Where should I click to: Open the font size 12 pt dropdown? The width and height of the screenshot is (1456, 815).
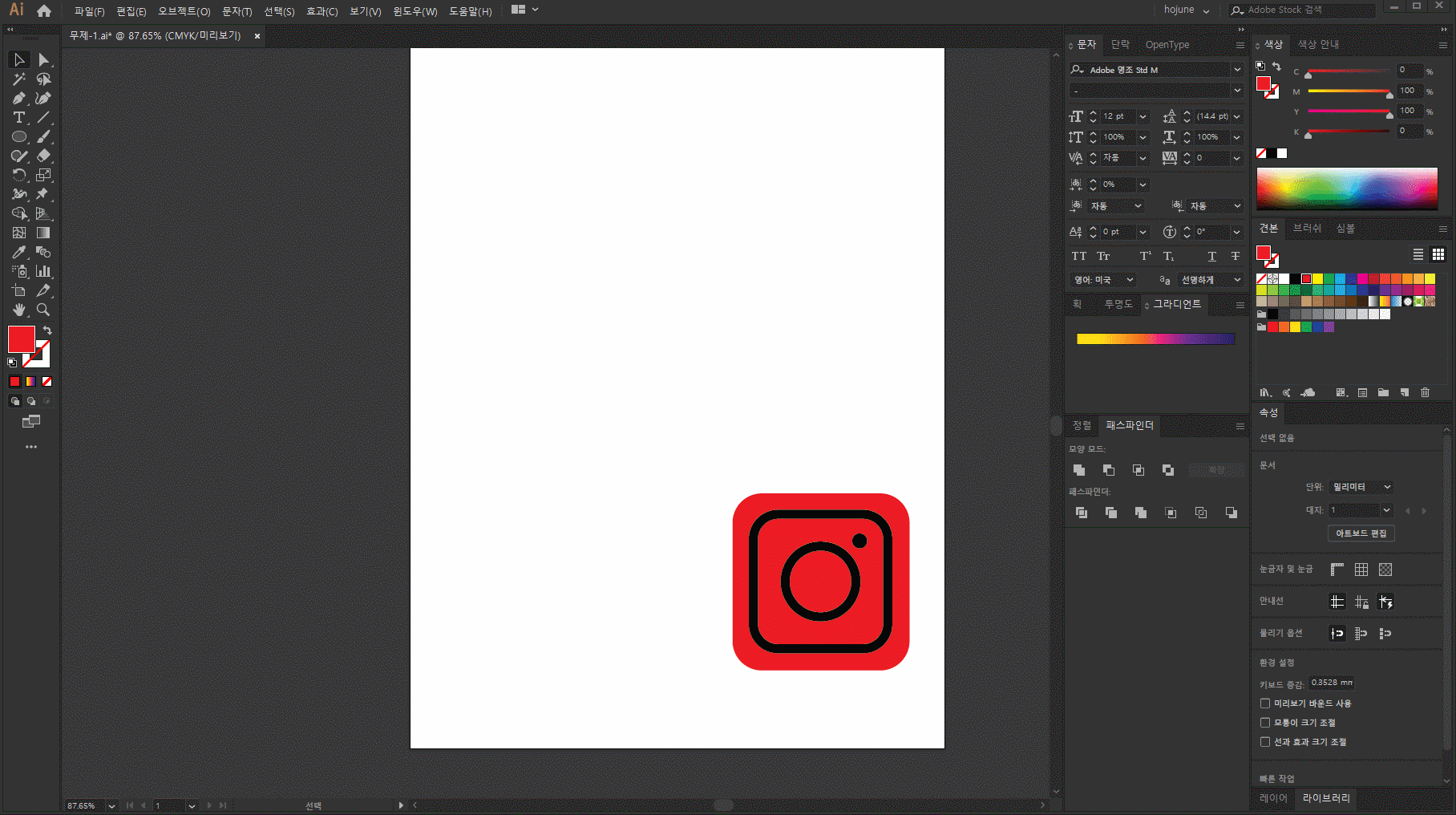point(1143,116)
